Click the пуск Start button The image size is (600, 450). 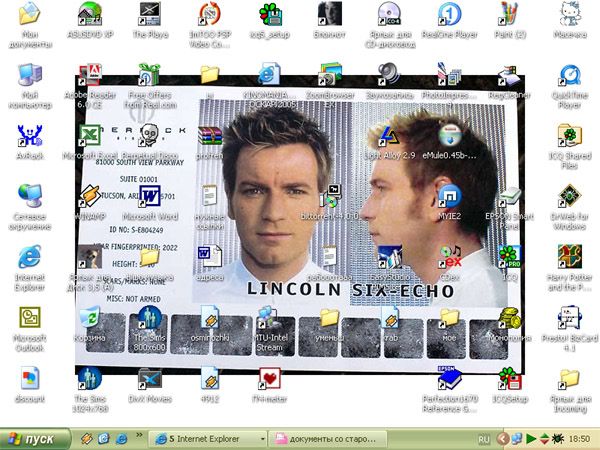coord(35,439)
